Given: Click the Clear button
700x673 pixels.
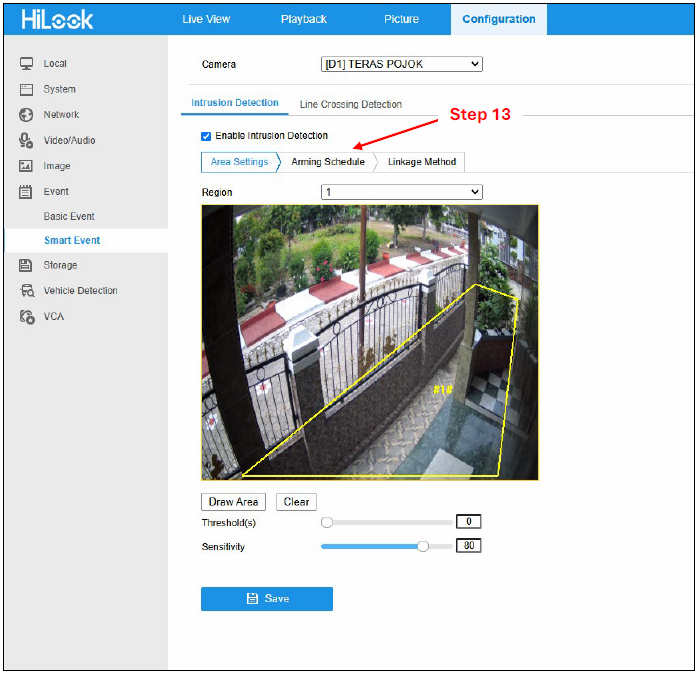Looking at the screenshot, I should coord(296,502).
